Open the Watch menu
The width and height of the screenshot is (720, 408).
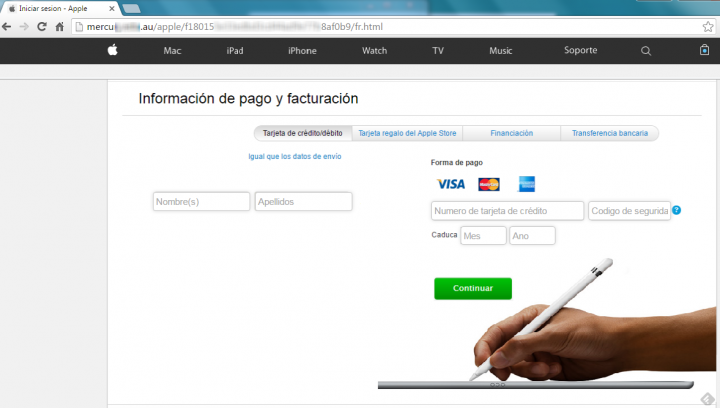(374, 51)
